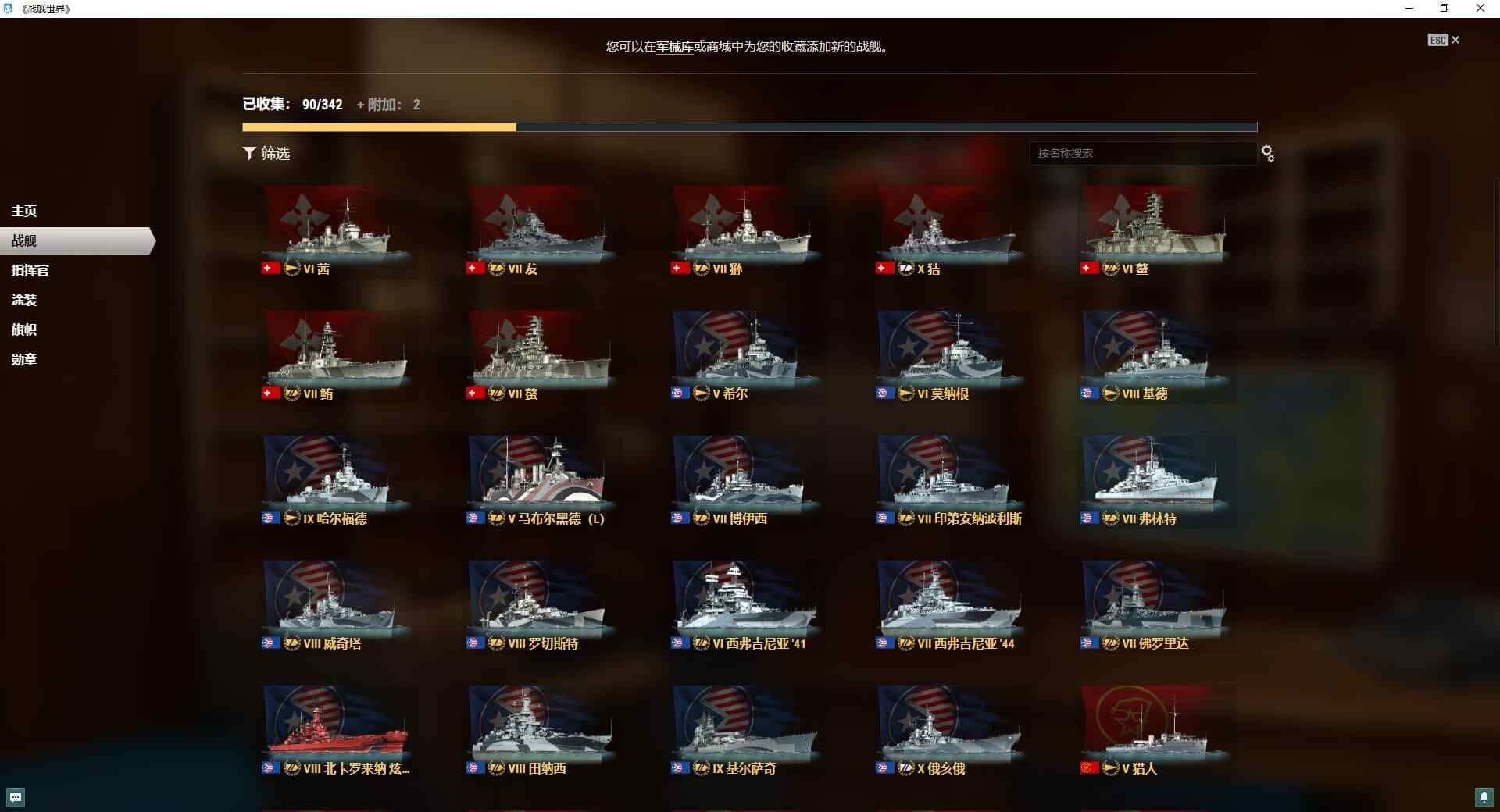Open notification bell in bottom-right corner
1500x812 pixels.
pyautogui.click(x=1484, y=797)
